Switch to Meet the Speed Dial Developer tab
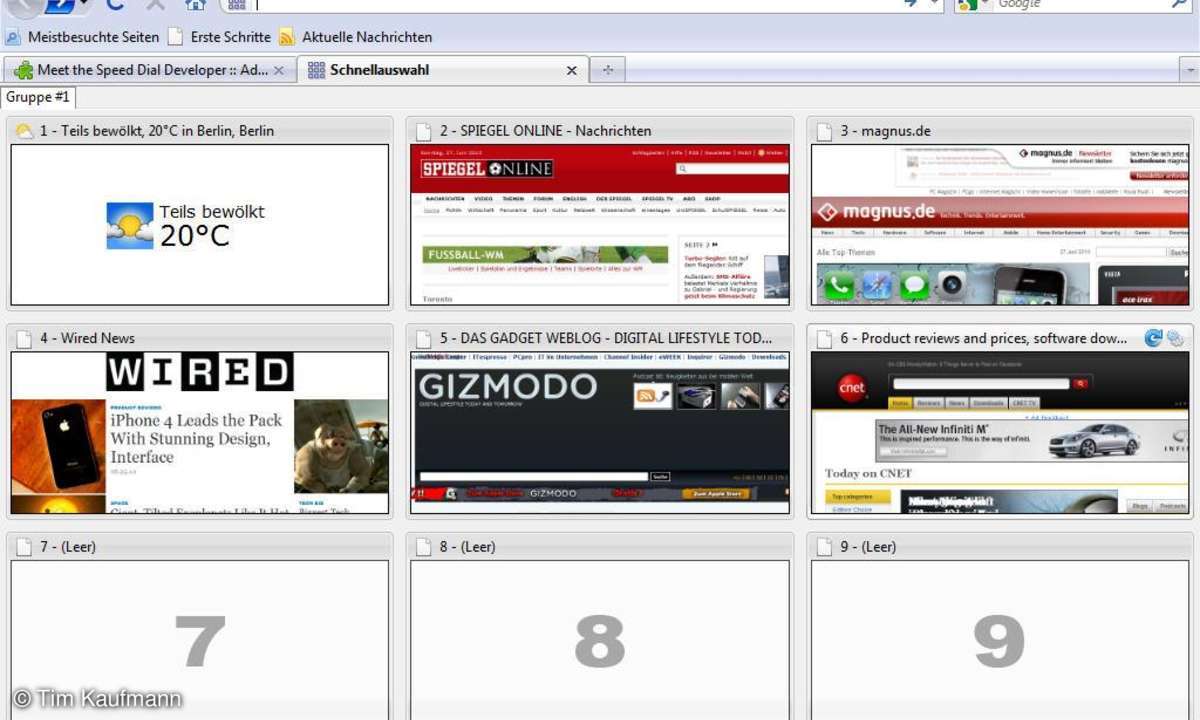Screen dimensions: 1200x720 click(x=150, y=70)
